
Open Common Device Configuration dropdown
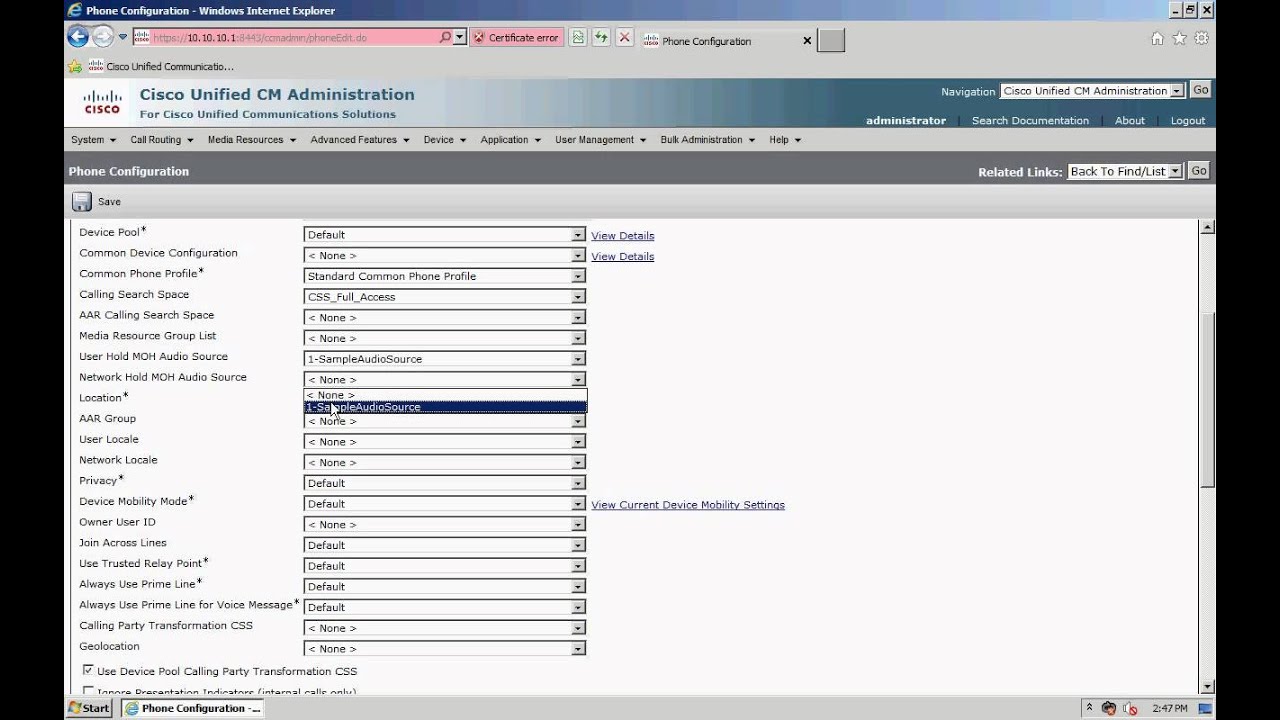click(x=444, y=255)
